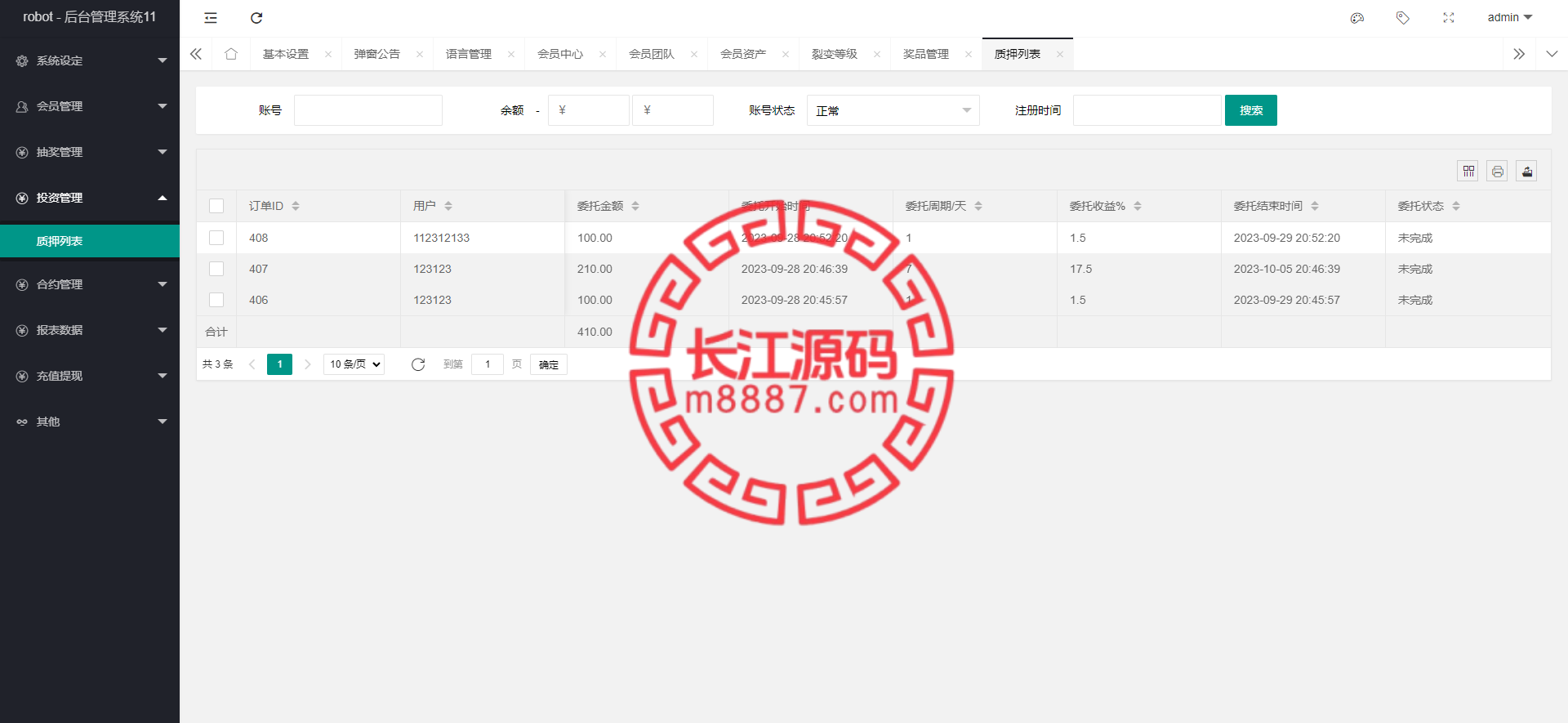Screen dimensions: 1568x723
Task: Click the 搜索 button
Action: click(x=1251, y=110)
